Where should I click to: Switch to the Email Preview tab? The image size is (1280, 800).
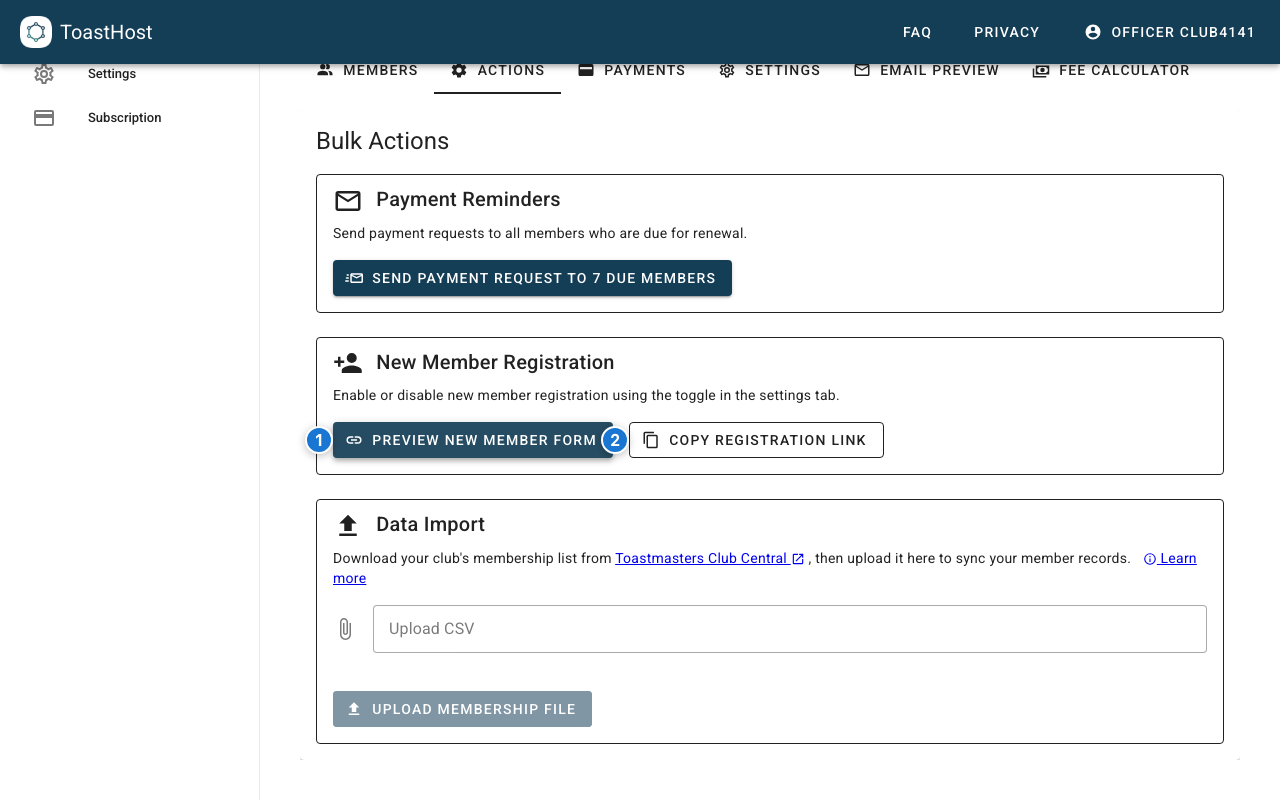tap(925, 70)
